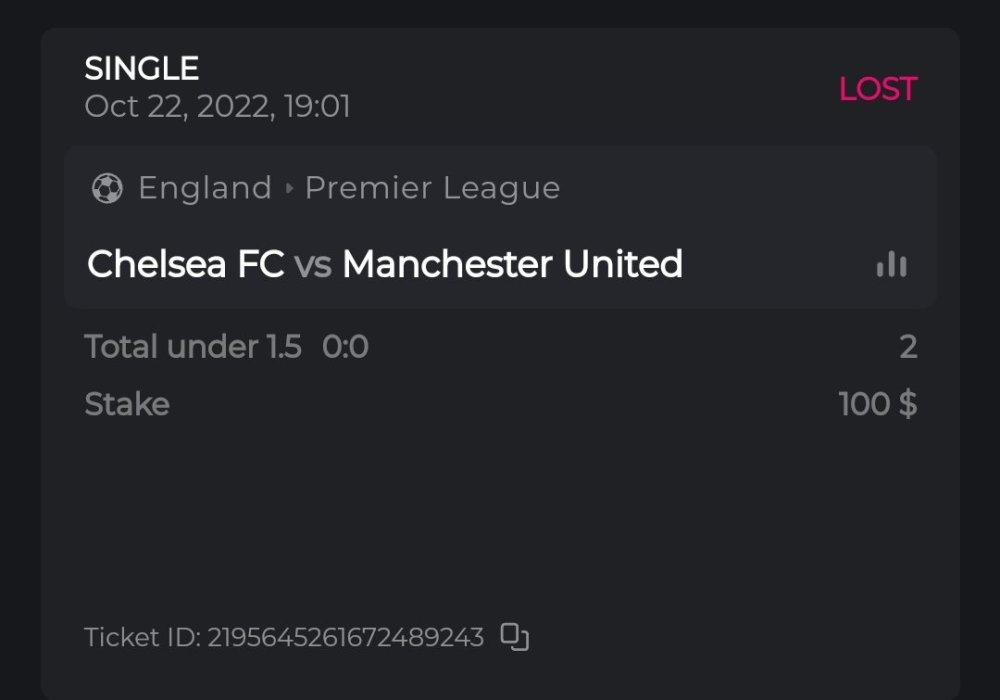Viewport: 1000px width, 700px height.
Task: Click the Stake label
Action: point(127,404)
